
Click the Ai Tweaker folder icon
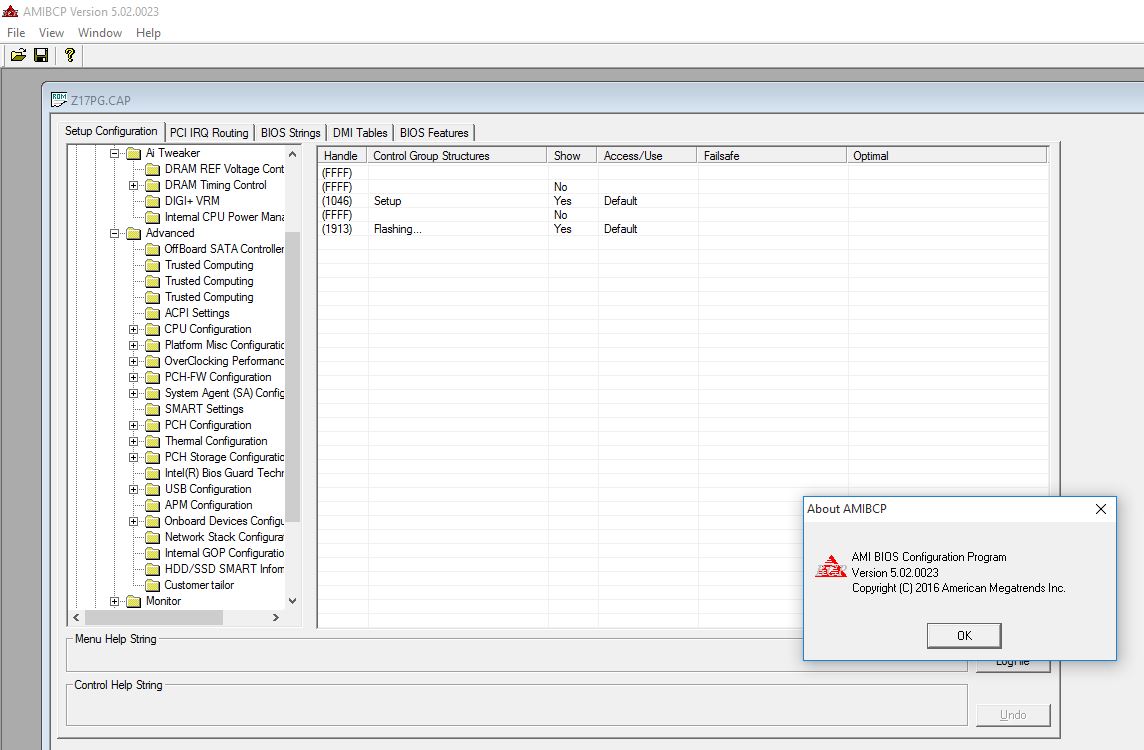(x=134, y=153)
